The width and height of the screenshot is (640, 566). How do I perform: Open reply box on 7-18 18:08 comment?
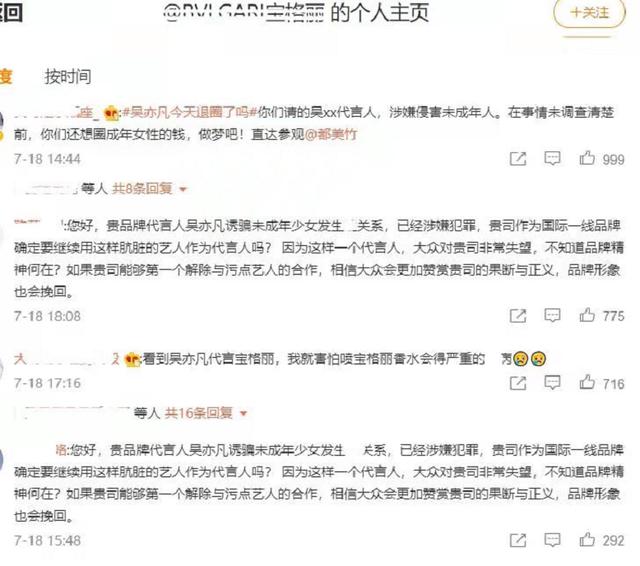pyautogui.click(x=552, y=315)
